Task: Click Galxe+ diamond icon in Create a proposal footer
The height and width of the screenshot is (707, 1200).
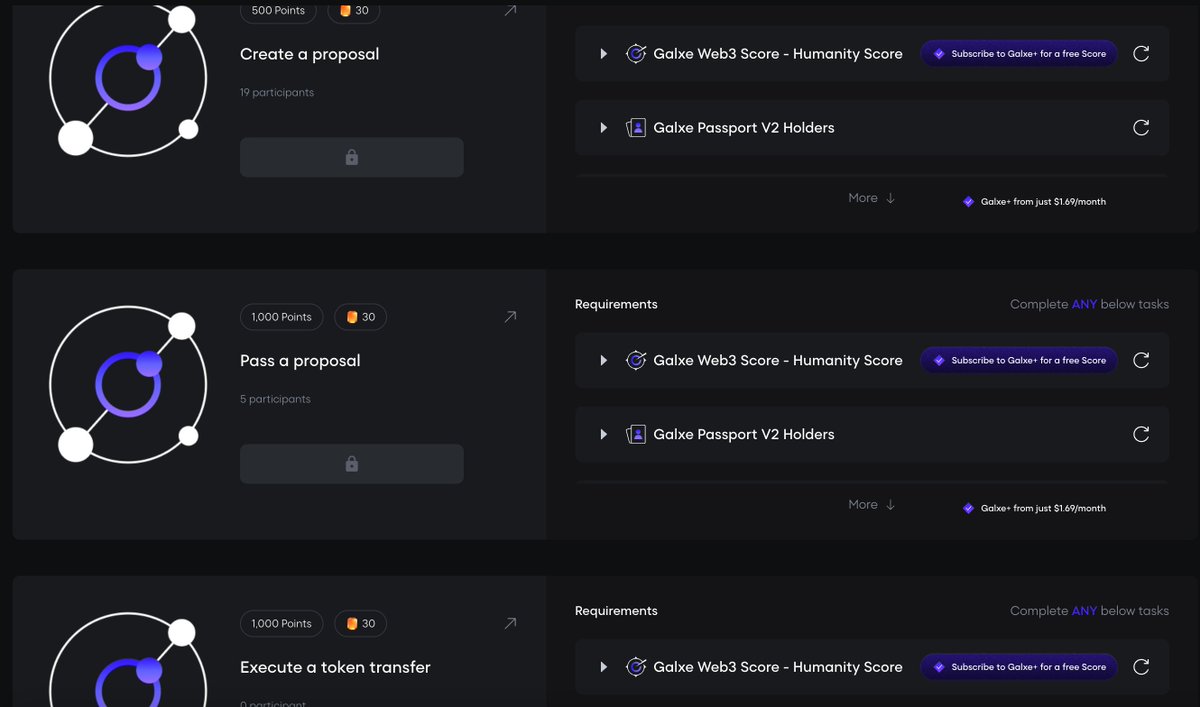Action: (x=968, y=202)
